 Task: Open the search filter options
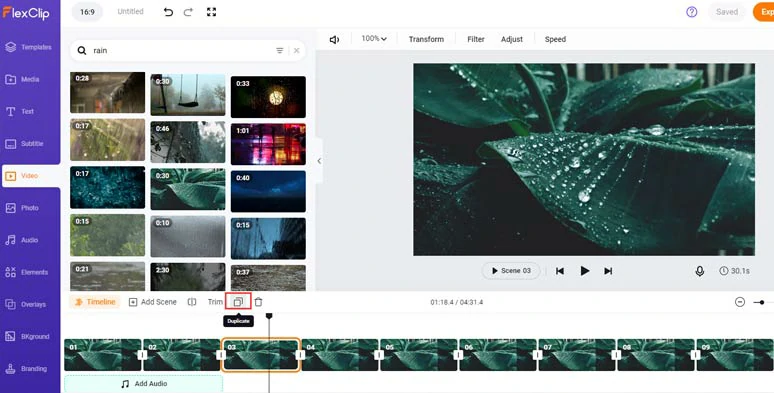(x=279, y=50)
